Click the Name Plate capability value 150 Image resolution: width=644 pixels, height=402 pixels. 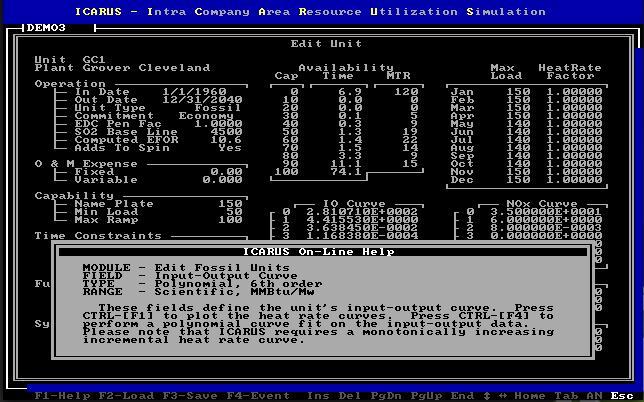(x=229, y=203)
